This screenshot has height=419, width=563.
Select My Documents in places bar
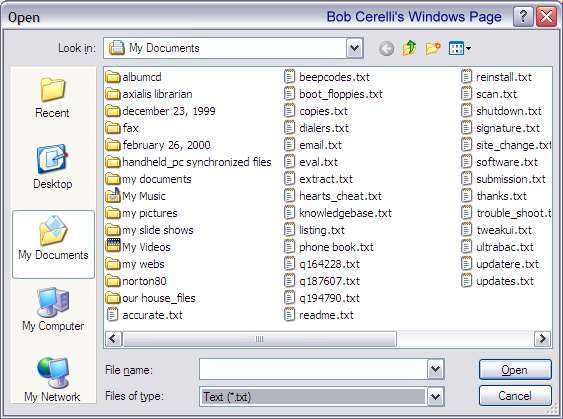53,244
